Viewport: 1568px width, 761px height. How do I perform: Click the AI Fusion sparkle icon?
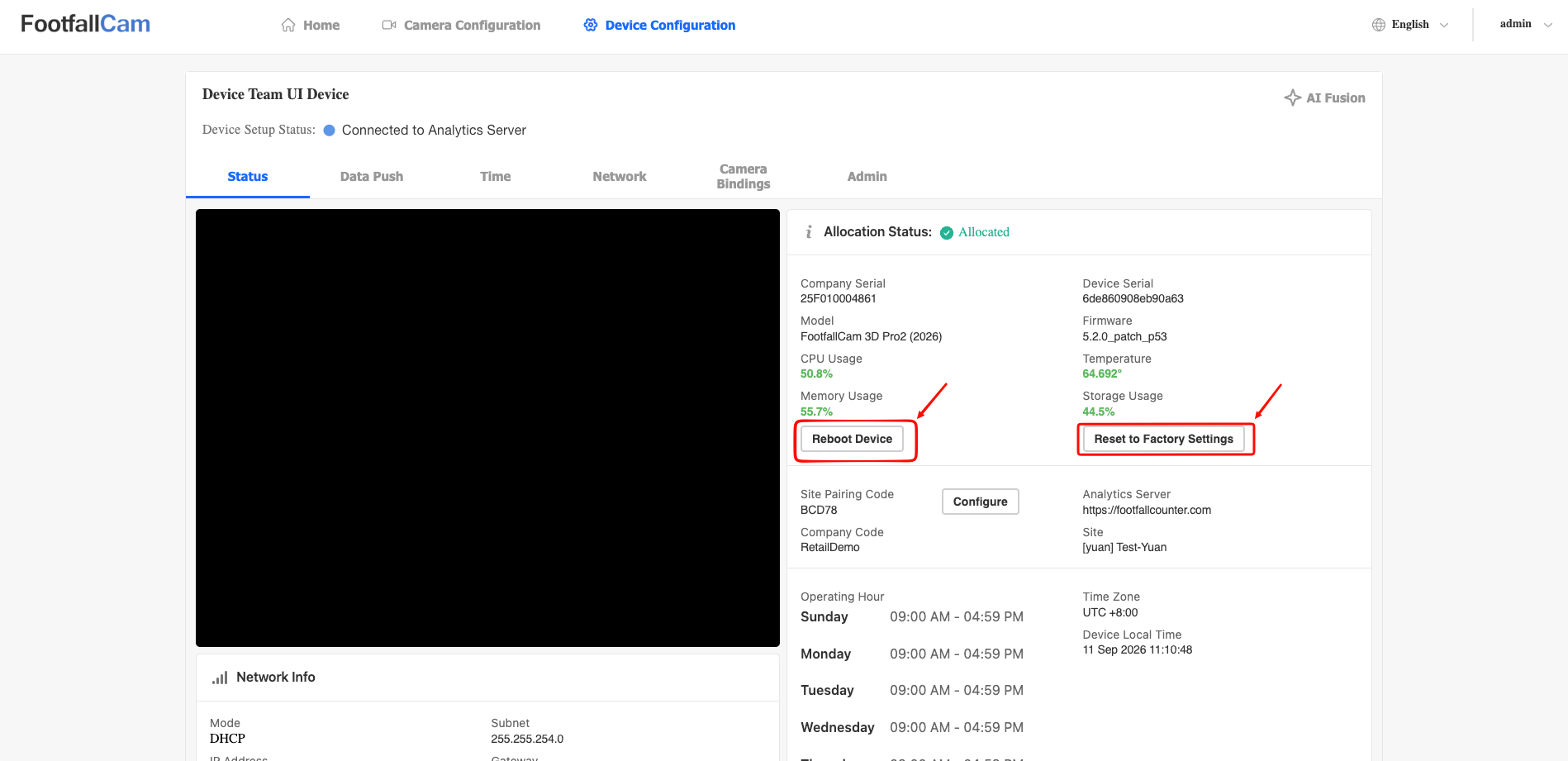click(x=1293, y=98)
